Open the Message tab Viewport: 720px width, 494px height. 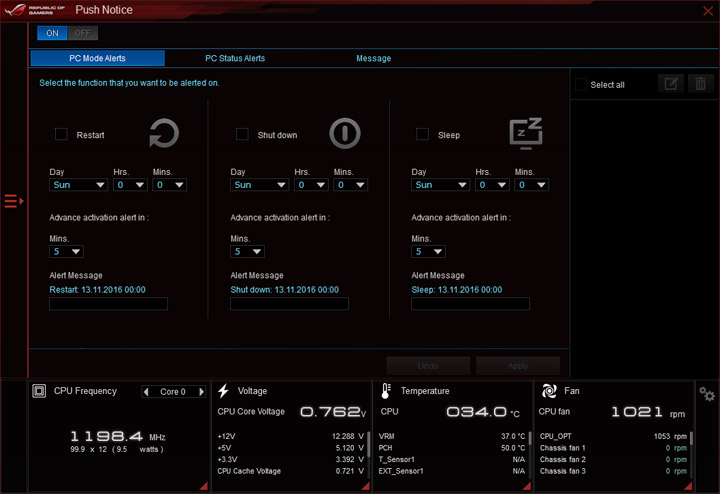(x=373, y=58)
